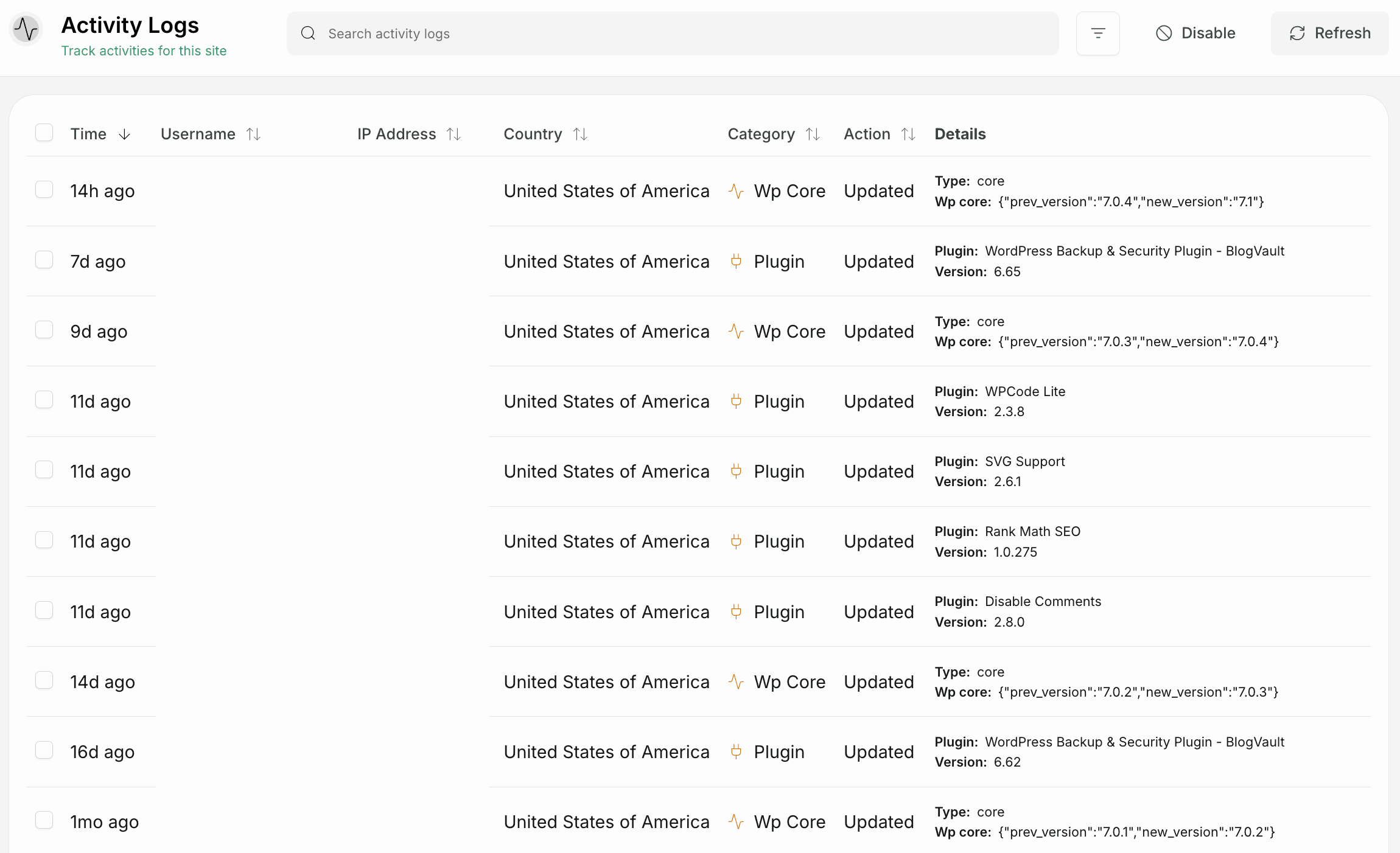Toggle the select-all checkbox in table header
Image resolution: width=1400 pixels, height=853 pixels.
point(44,133)
